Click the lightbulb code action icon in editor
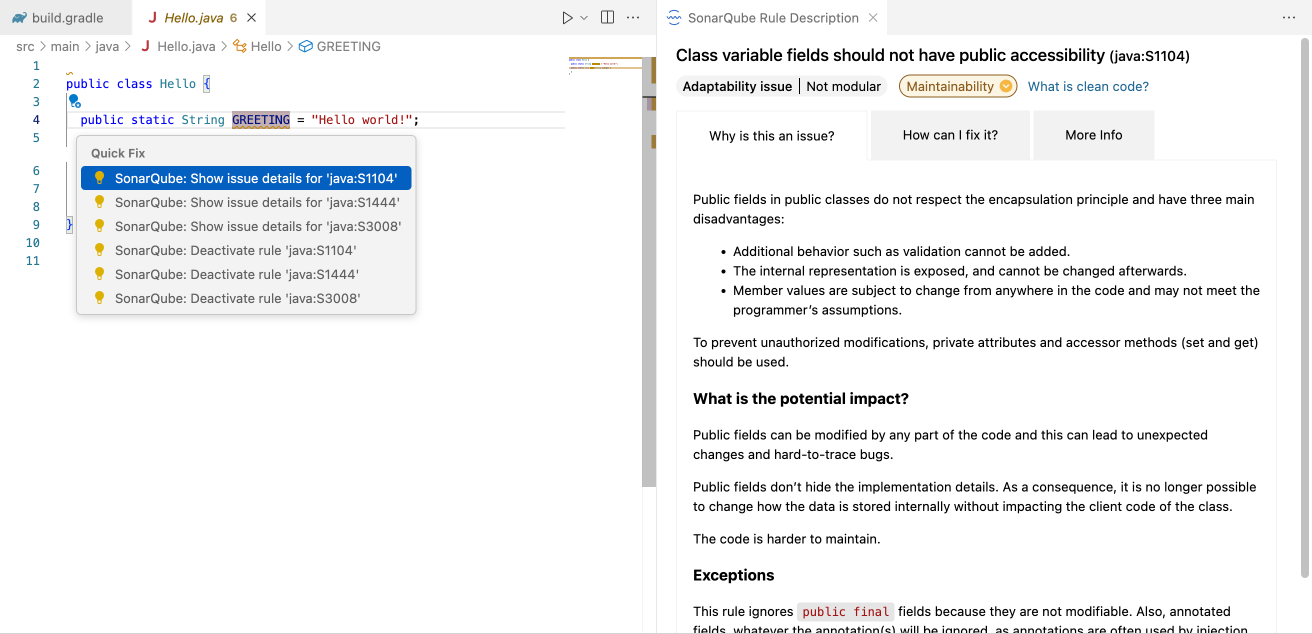 (x=73, y=101)
